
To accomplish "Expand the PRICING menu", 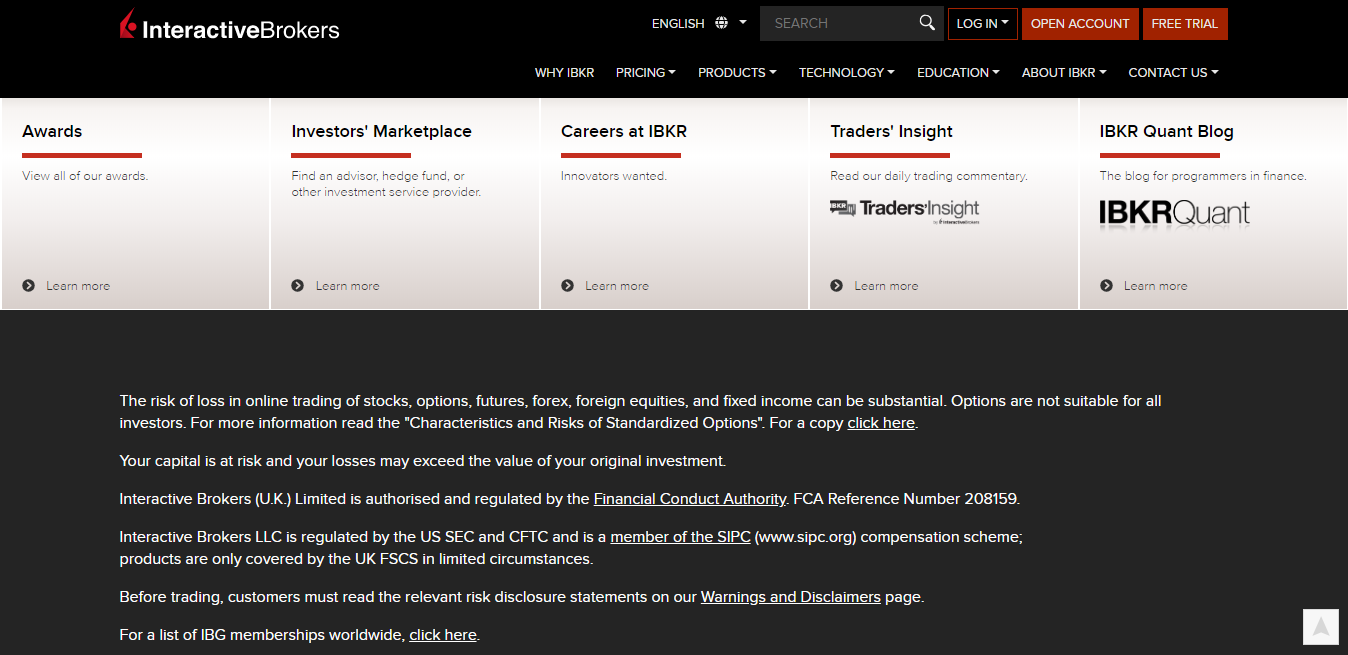I will pyautogui.click(x=645, y=72).
